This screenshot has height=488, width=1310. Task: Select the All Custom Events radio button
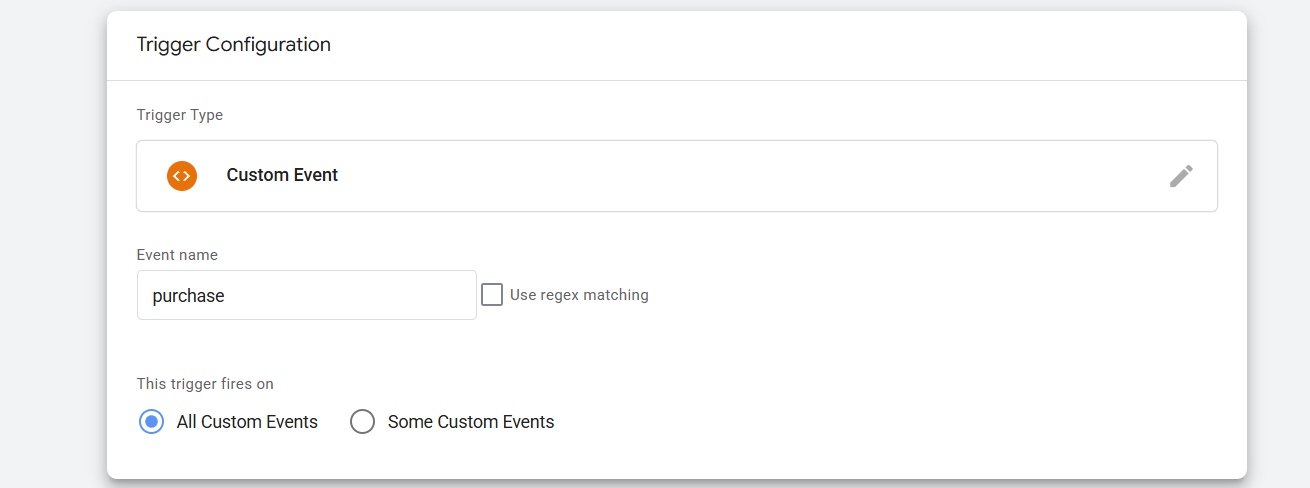tap(151, 422)
